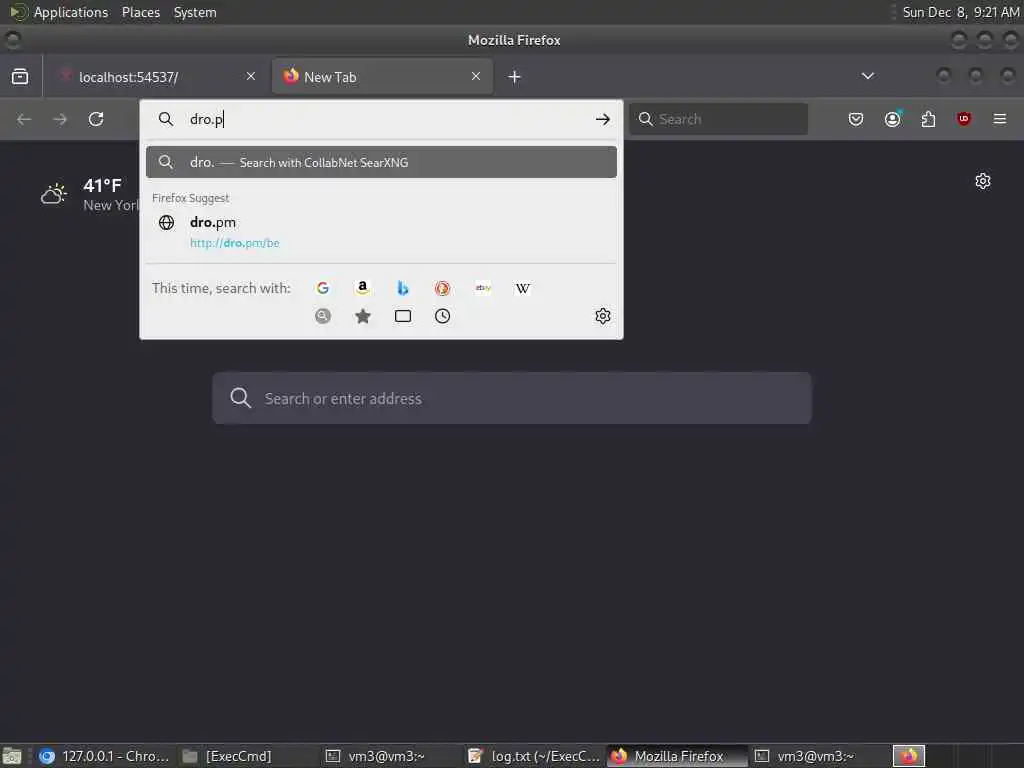Image resolution: width=1024 pixels, height=768 pixels.
Task: Click the show desktop icon in taskbar
Action: point(12,756)
